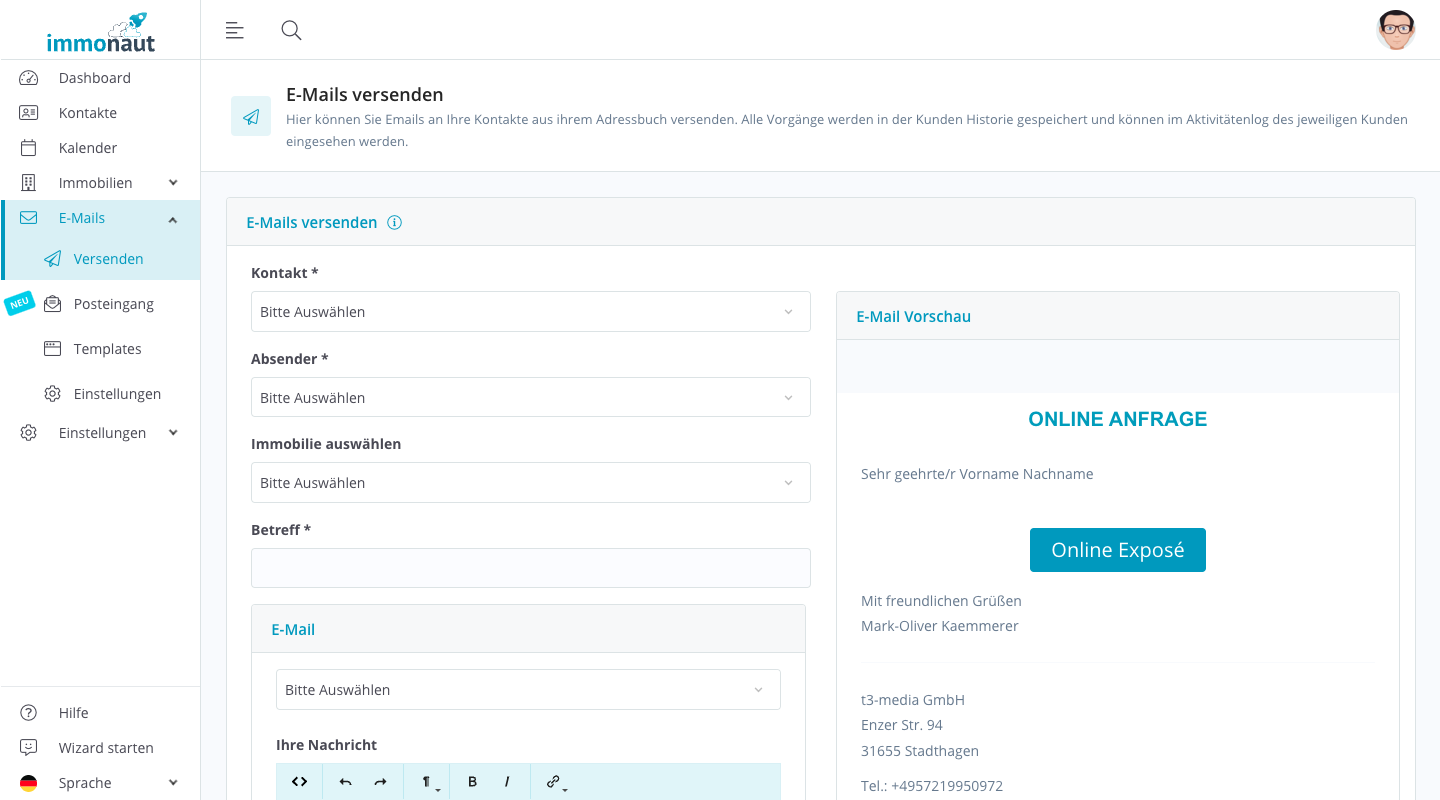The width and height of the screenshot is (1440, 800).
Task: Open the Kontakt dropdown
Action: [530, 312]
